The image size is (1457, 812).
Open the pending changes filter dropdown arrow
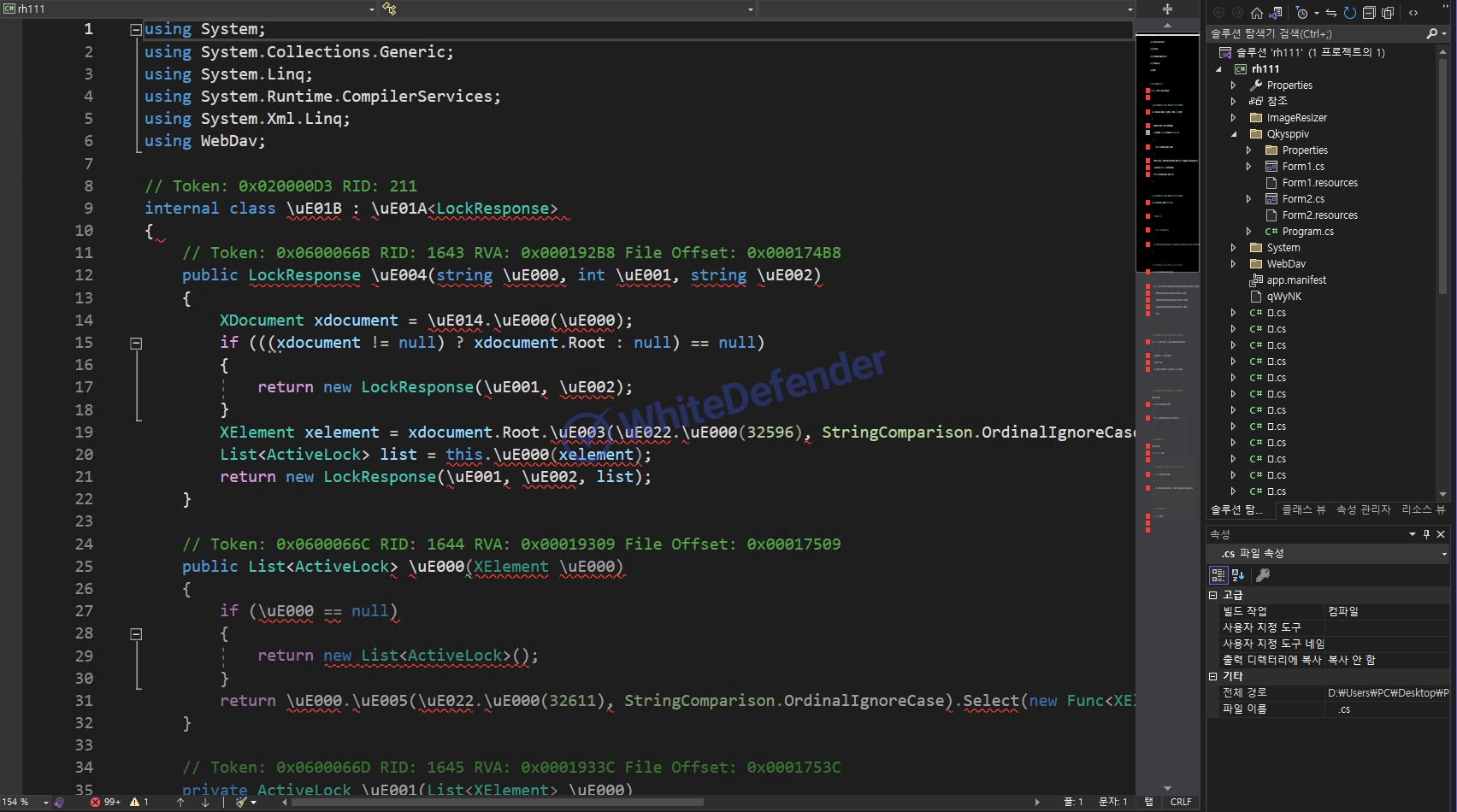click(1316, 14)
